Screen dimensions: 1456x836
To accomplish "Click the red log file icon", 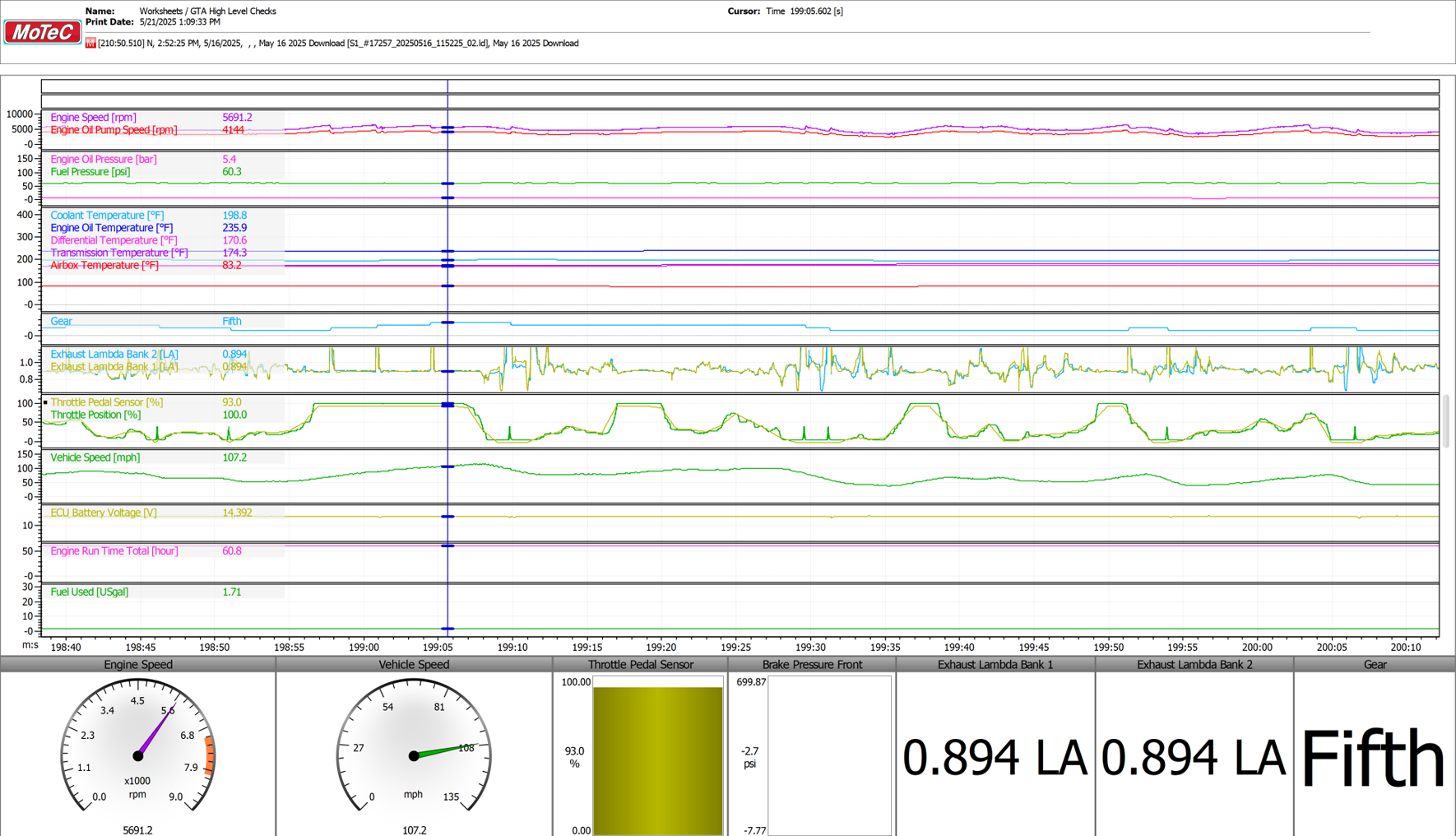I will tap(90, 43).
